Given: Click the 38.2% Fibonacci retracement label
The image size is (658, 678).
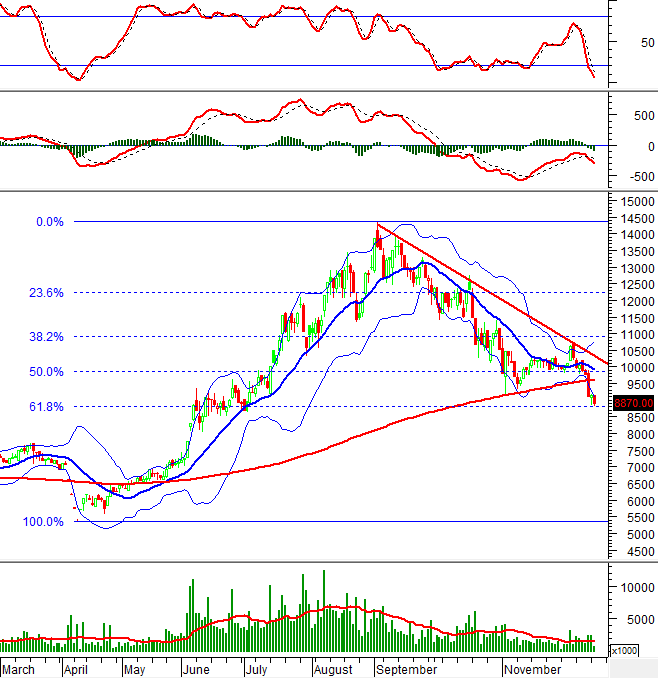Looking at the screenshot, I should coord(46,337).
